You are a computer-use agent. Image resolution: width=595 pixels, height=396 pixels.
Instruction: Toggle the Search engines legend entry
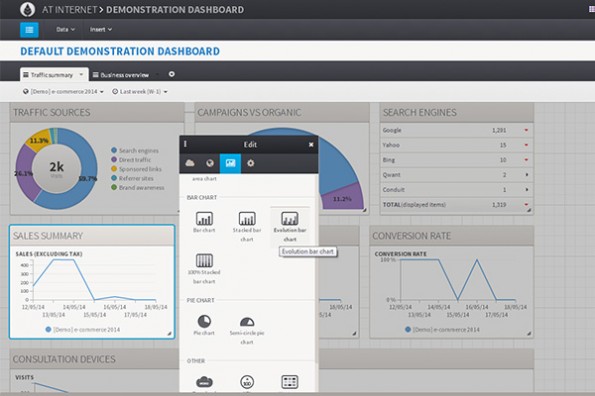click(x=135, y=151)
